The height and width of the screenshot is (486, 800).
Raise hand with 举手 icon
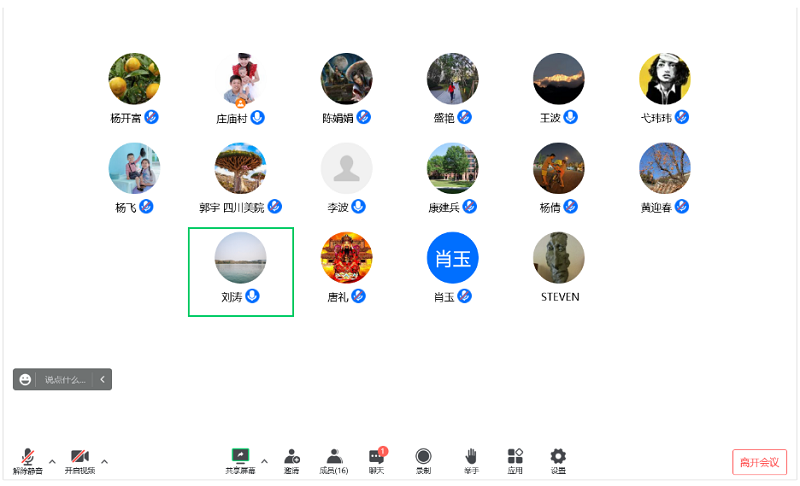pyautogui.click(x=470, y=458)
